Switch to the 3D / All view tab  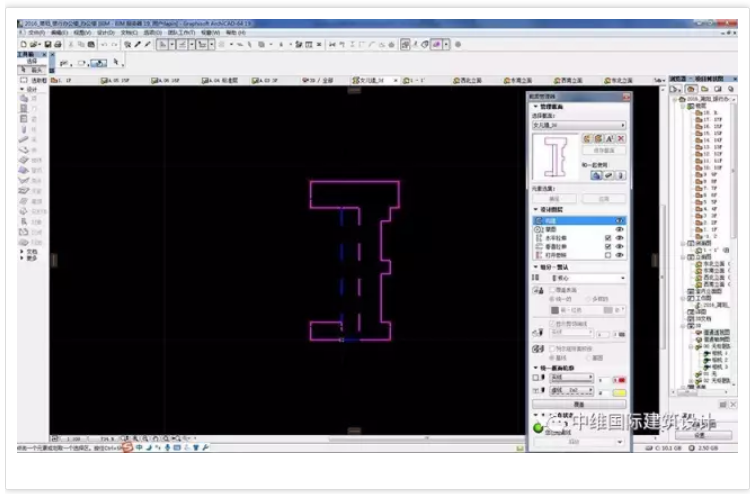tap(318, 80)
